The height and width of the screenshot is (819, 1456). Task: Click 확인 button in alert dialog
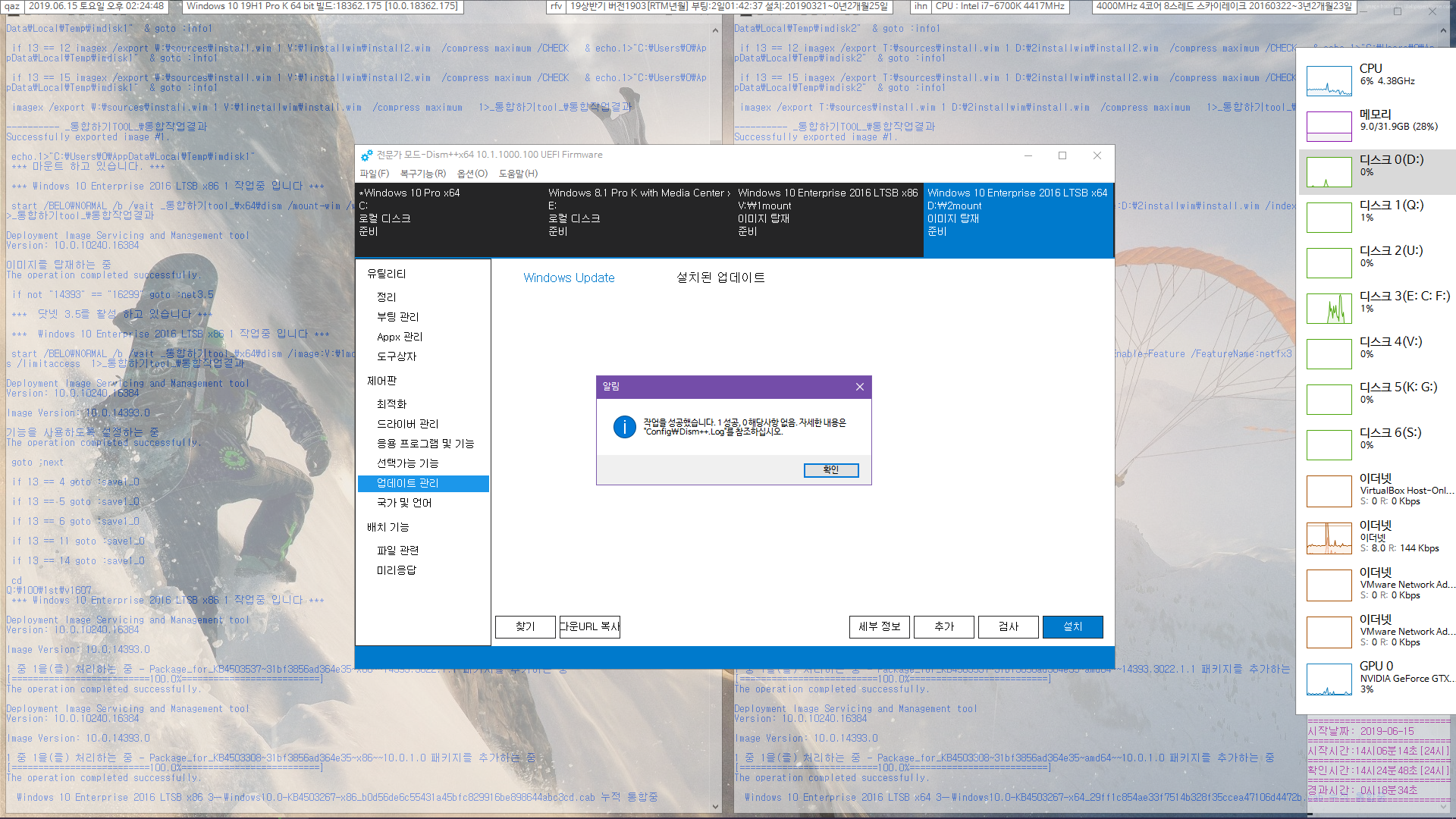click(831, 470)
